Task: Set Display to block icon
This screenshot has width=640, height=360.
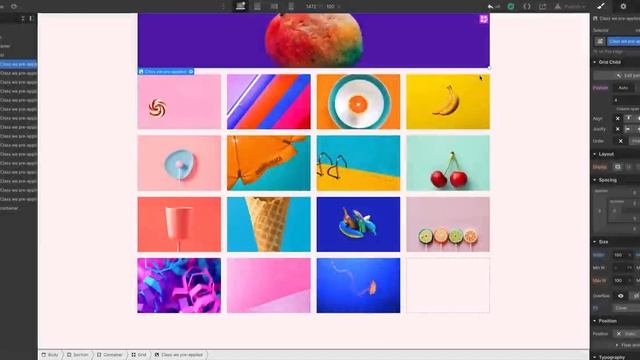Action: [618, 167]
